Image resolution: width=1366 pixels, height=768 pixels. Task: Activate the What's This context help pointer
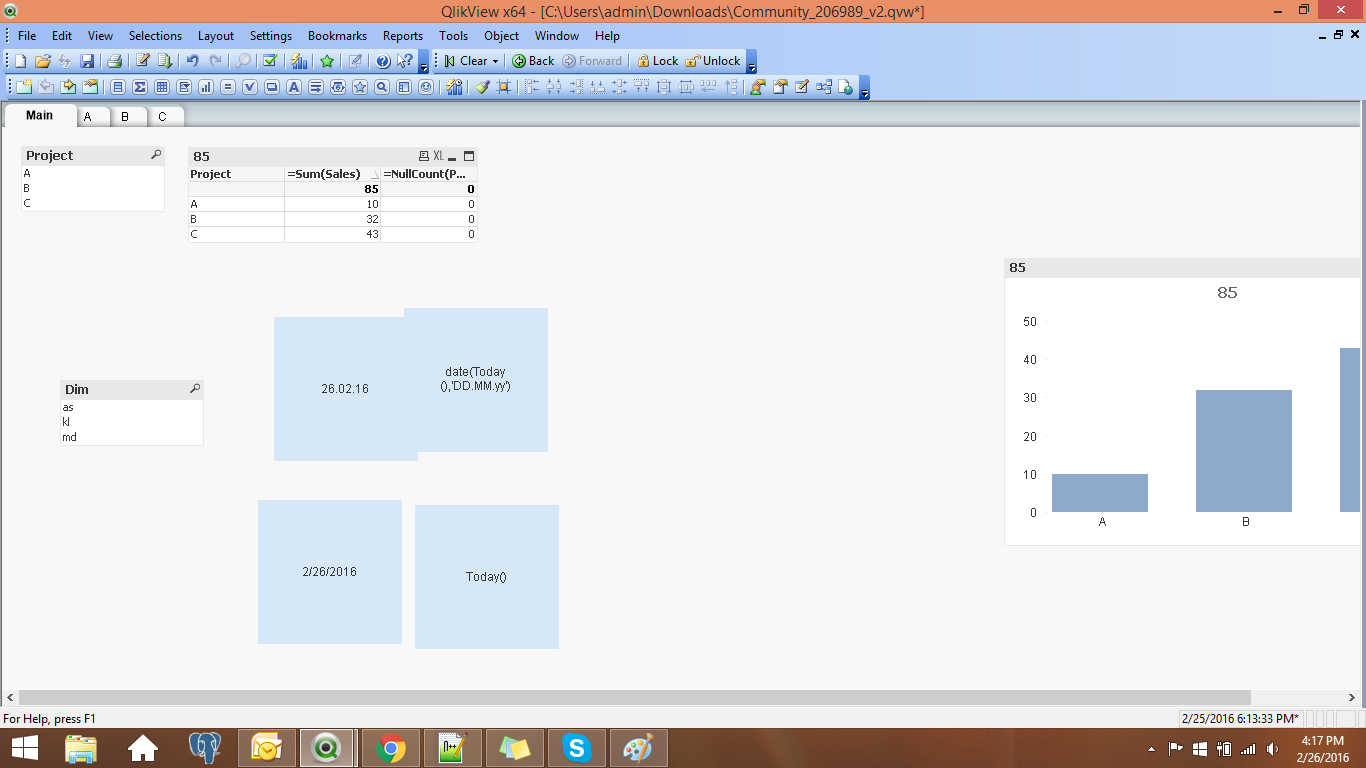click(x=405, y=61)
